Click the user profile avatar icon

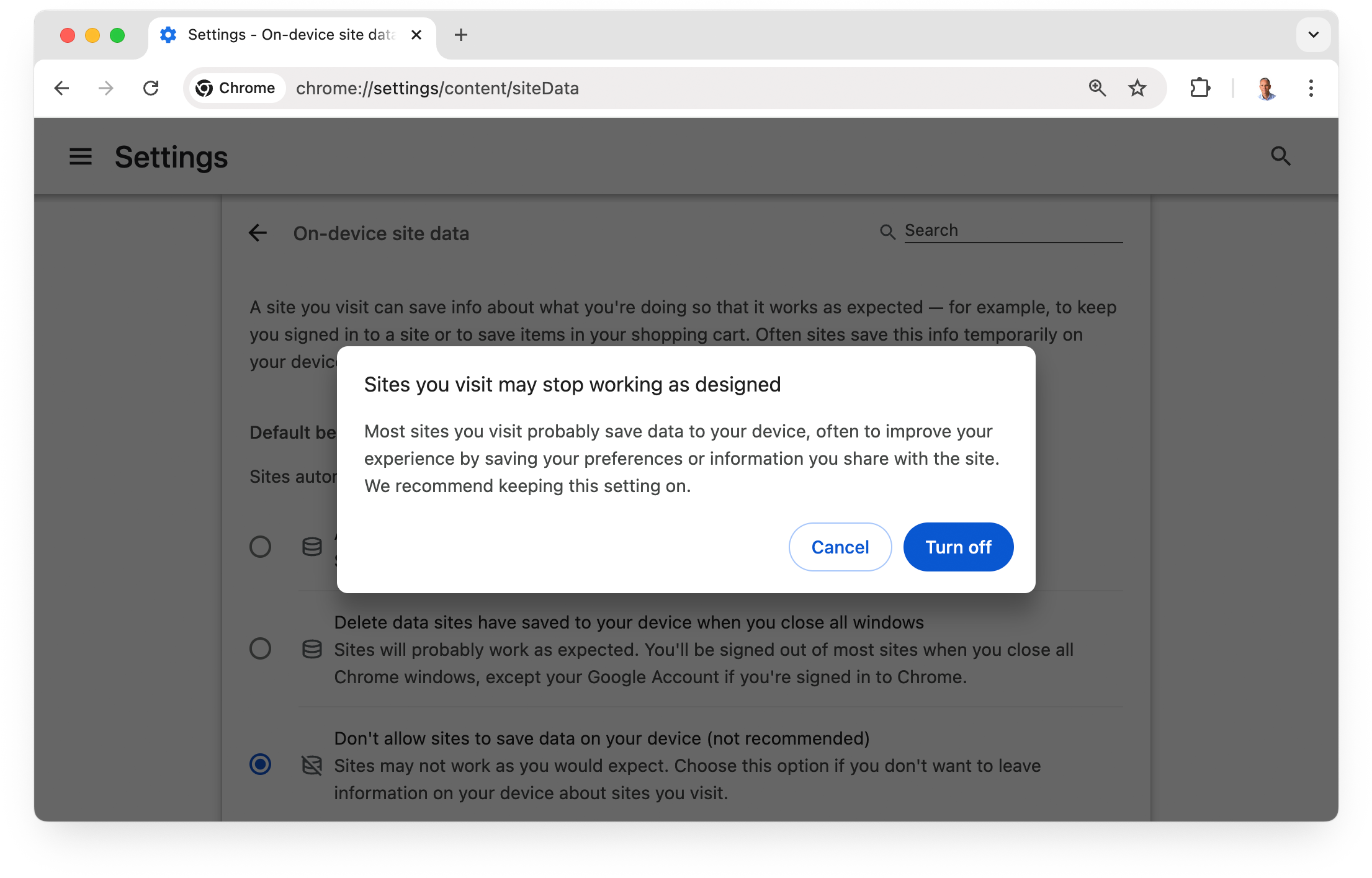pos(1264,88)
